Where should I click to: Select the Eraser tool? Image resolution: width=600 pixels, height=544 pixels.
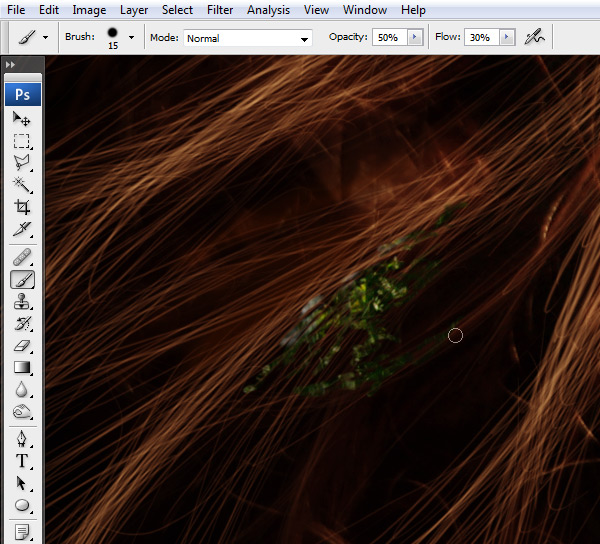[x=22, y=346]
